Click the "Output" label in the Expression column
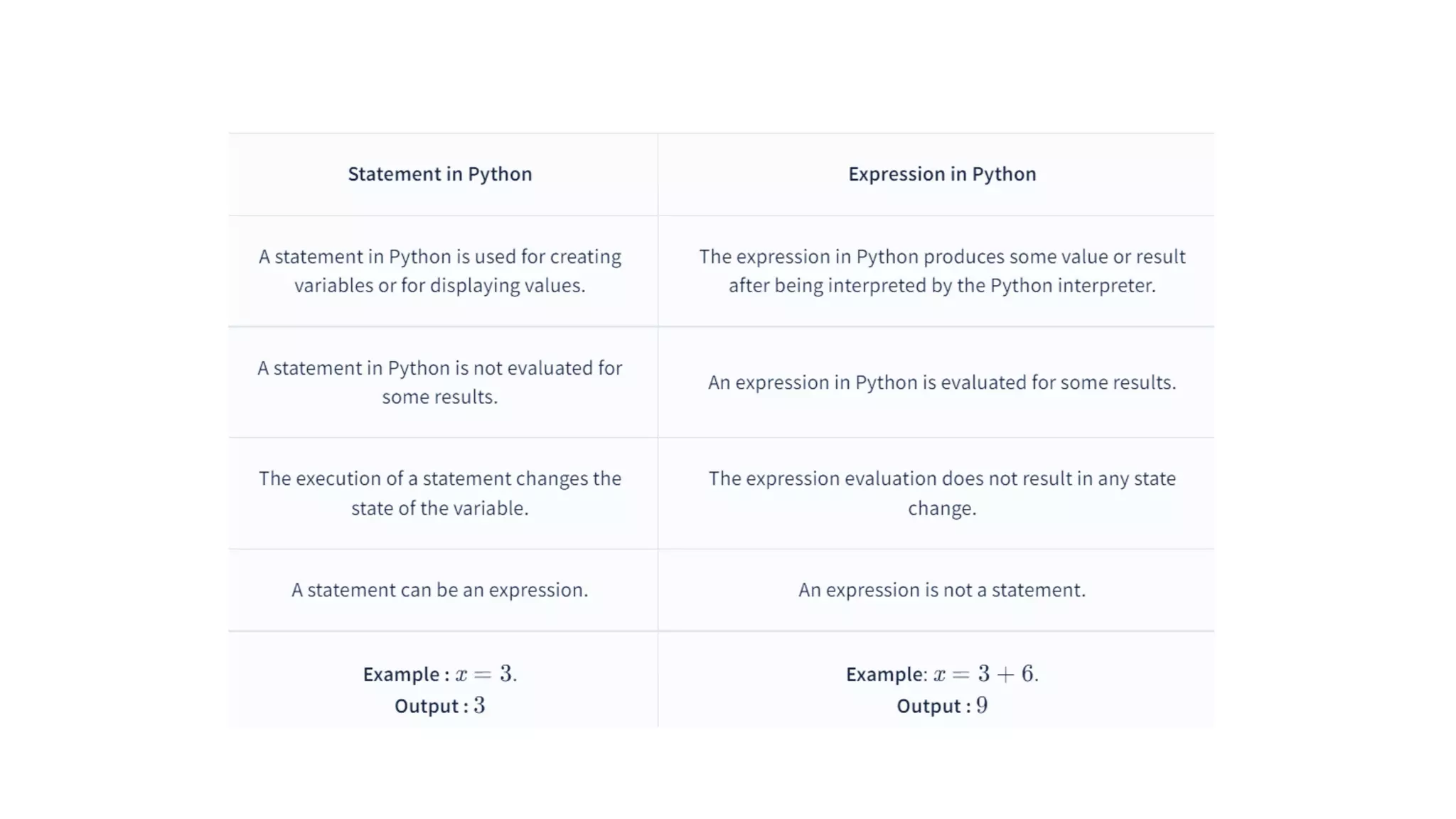Viewport: 1456px width, 819px height. coord(928,706)
